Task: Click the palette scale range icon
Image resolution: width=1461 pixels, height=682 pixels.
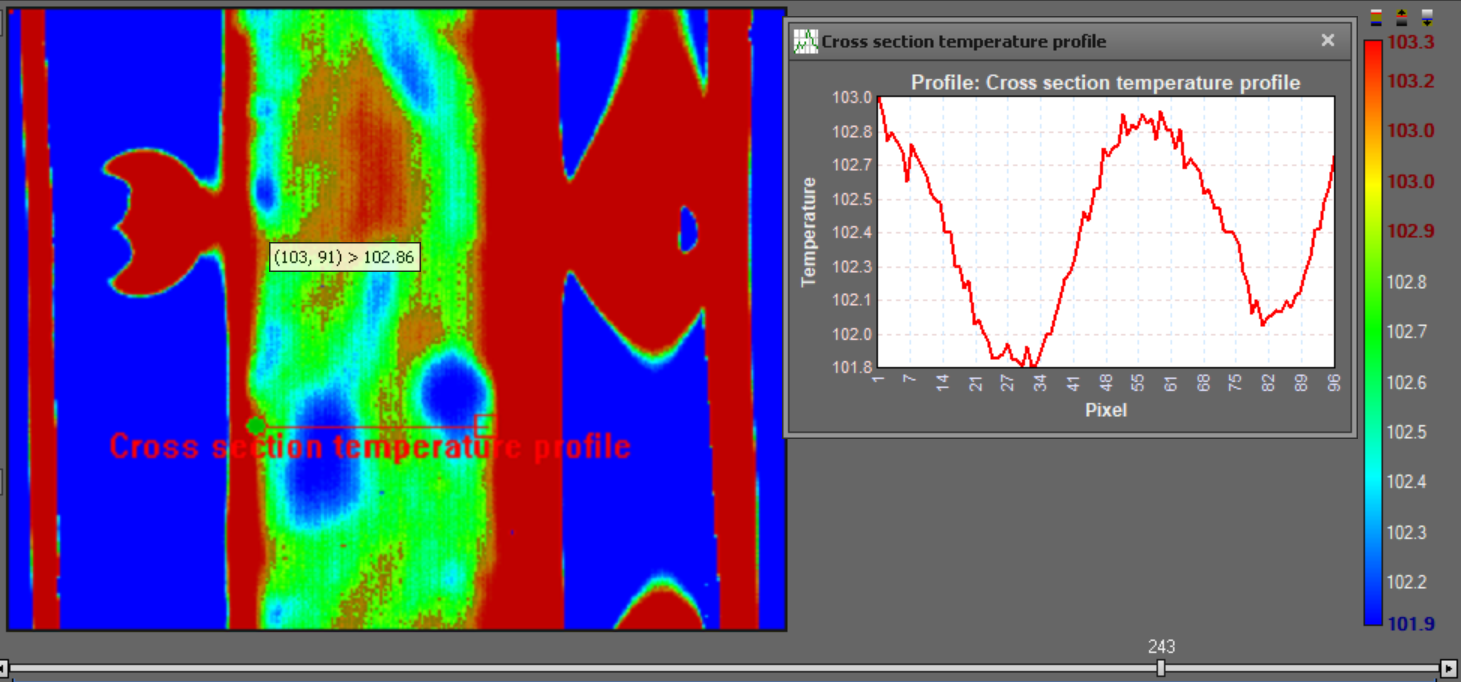Action: point(1377,17)
